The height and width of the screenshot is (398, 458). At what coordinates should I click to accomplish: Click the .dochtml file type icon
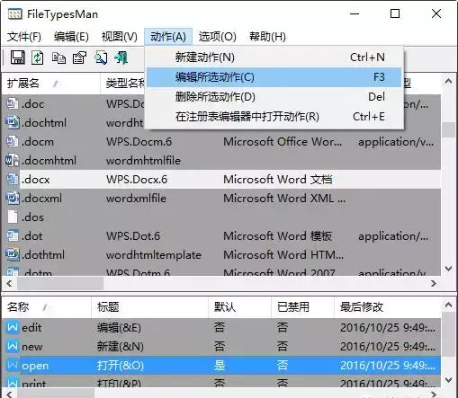point(13,122)
